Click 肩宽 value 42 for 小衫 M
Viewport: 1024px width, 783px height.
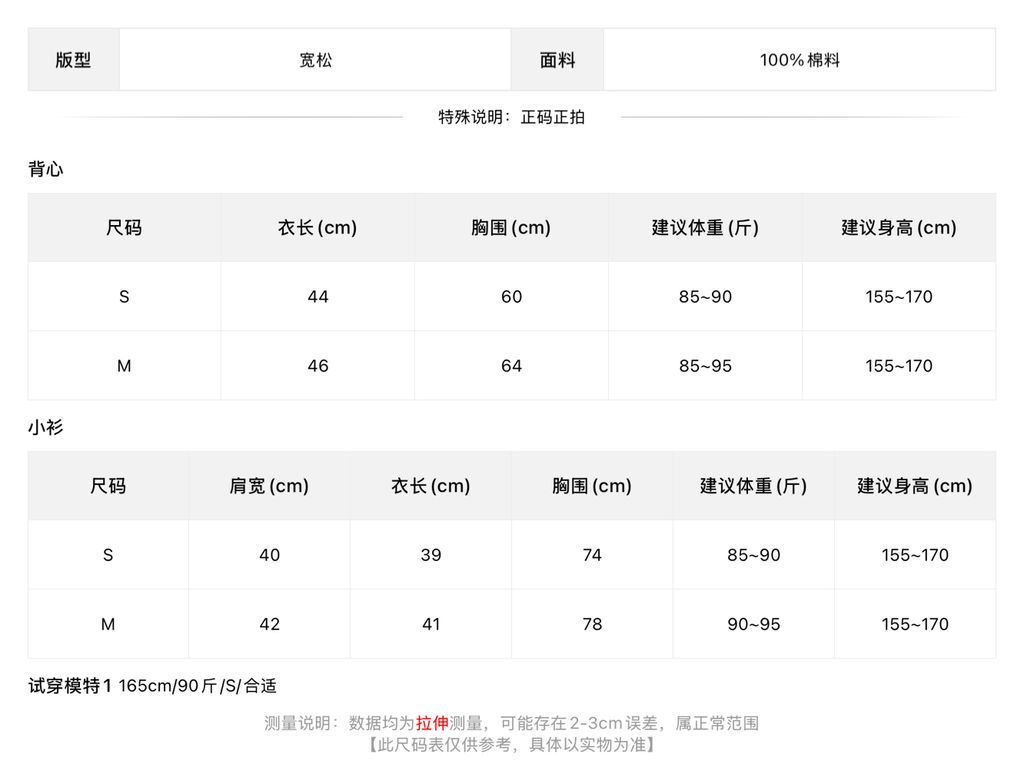click(269, 624)
